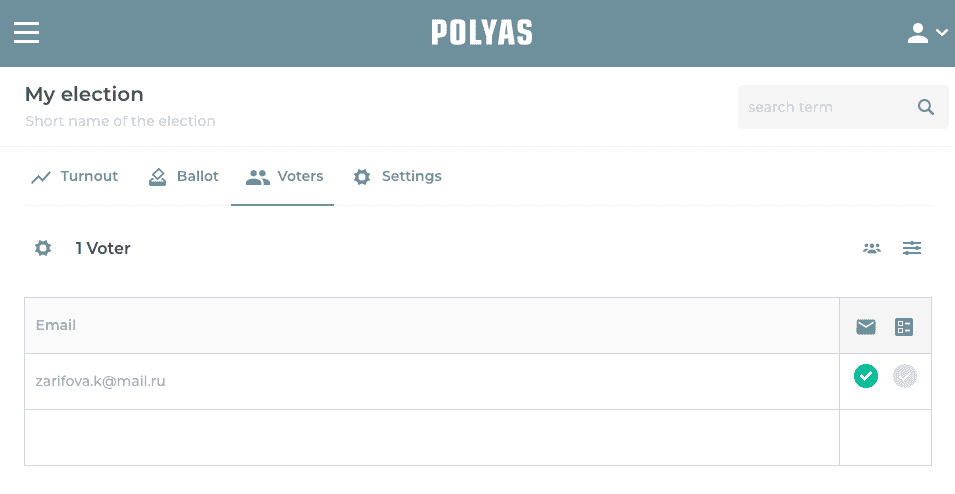Open the Ballot tab
The width and height of the screenshot is (955, 494).
pyautogui.click(x=184, y=177)
